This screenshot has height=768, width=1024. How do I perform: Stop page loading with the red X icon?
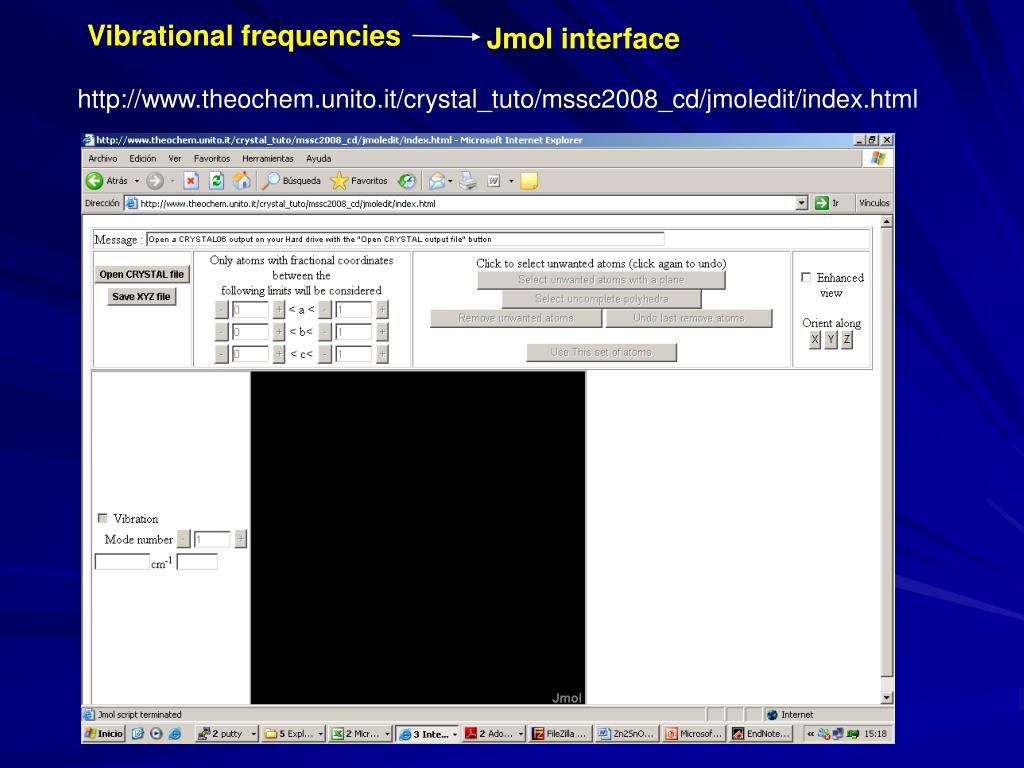191,181
